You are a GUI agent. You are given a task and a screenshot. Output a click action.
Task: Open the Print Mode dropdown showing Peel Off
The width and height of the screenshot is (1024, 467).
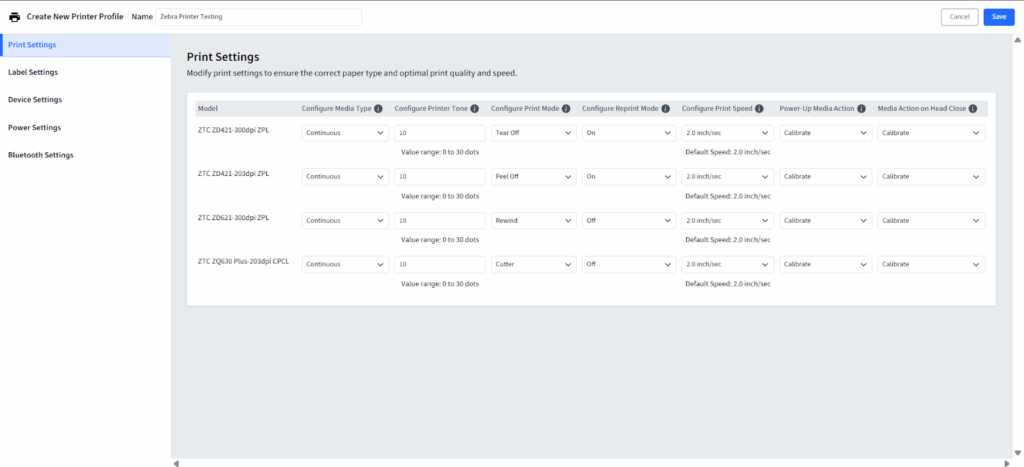tap(533, 177)
